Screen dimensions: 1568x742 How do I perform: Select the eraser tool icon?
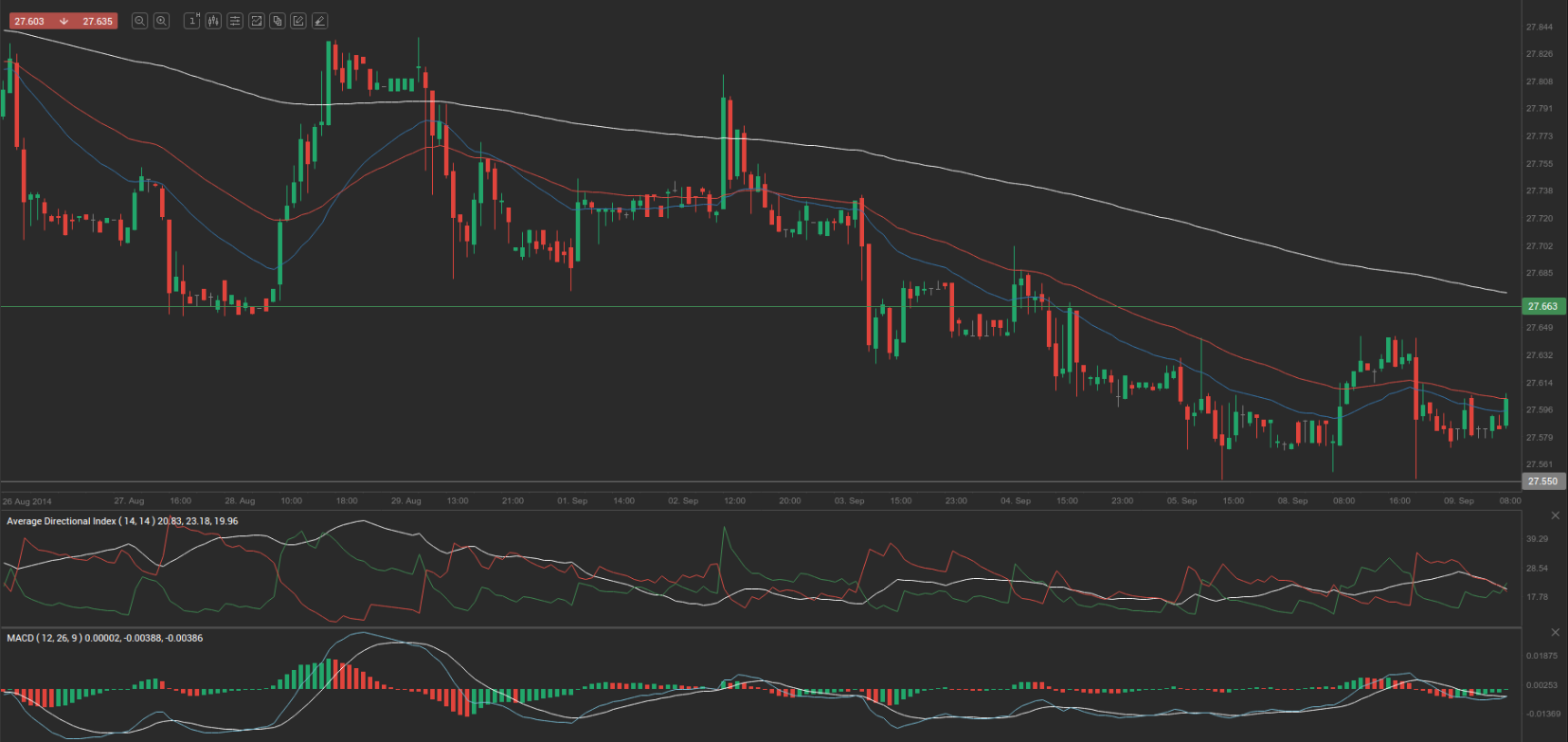tap(319, 21)
